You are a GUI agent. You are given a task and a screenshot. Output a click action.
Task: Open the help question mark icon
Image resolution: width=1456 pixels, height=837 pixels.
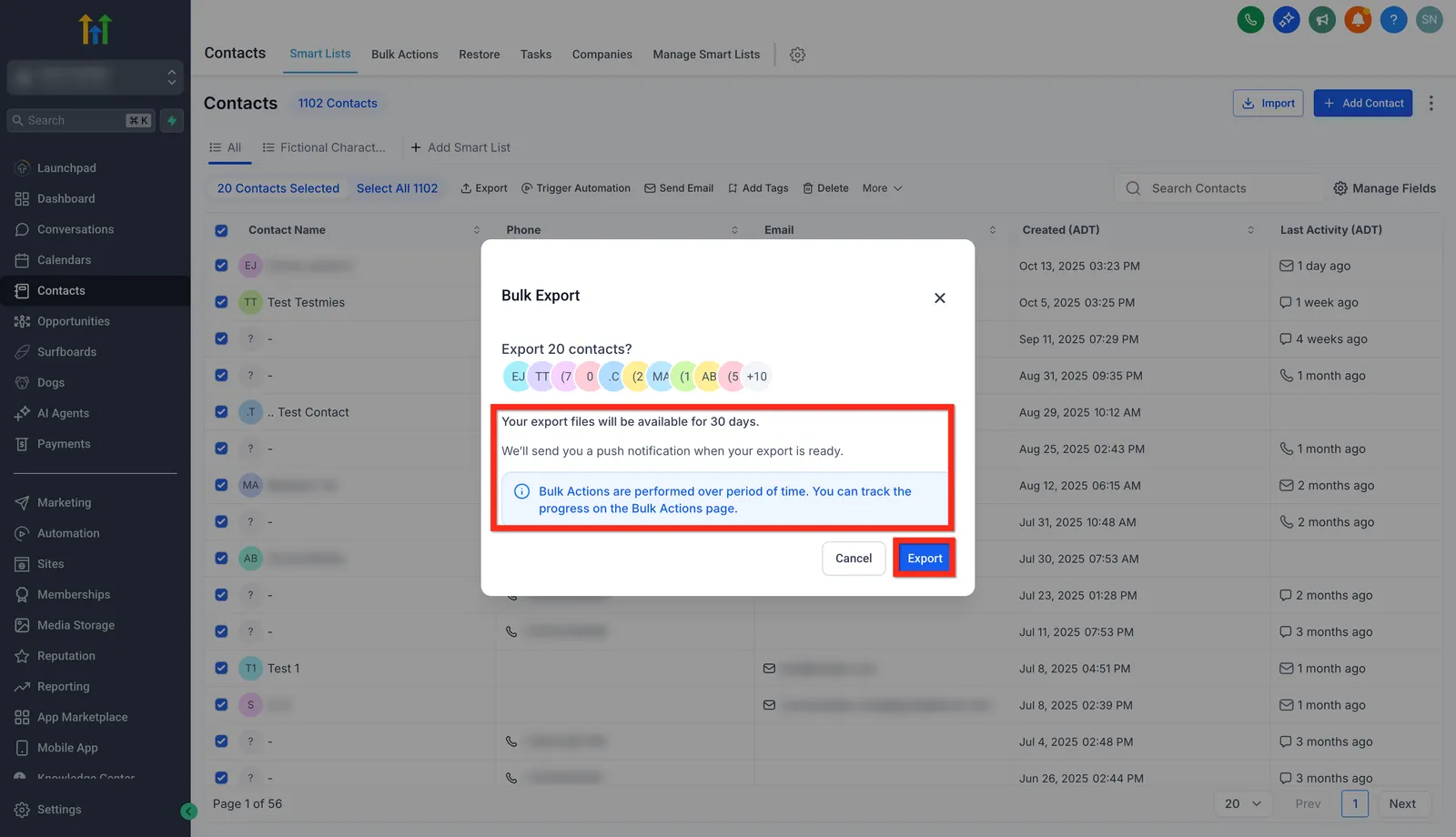1393,19
